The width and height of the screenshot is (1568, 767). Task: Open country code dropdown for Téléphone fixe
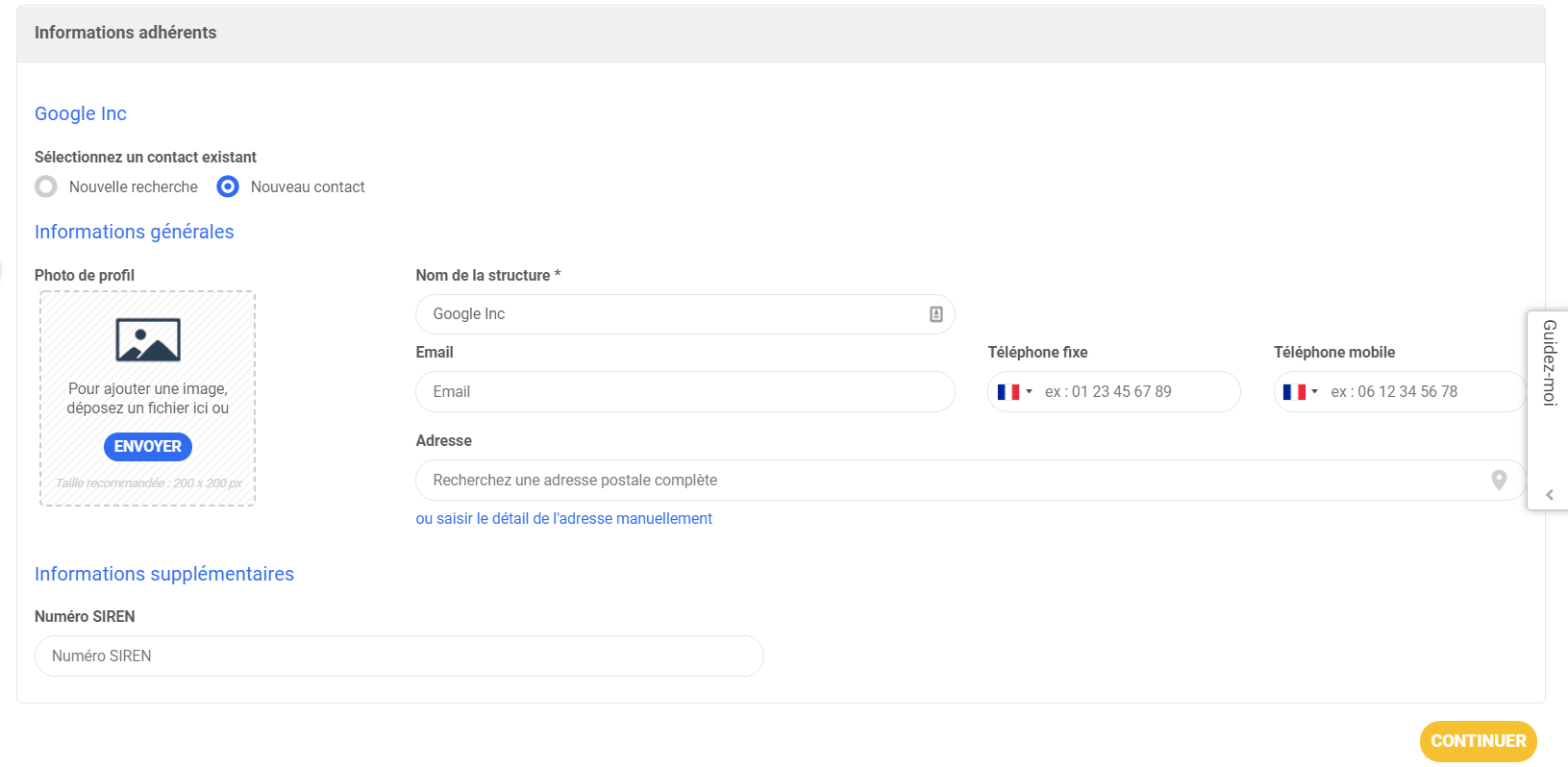click(1029, 392)
